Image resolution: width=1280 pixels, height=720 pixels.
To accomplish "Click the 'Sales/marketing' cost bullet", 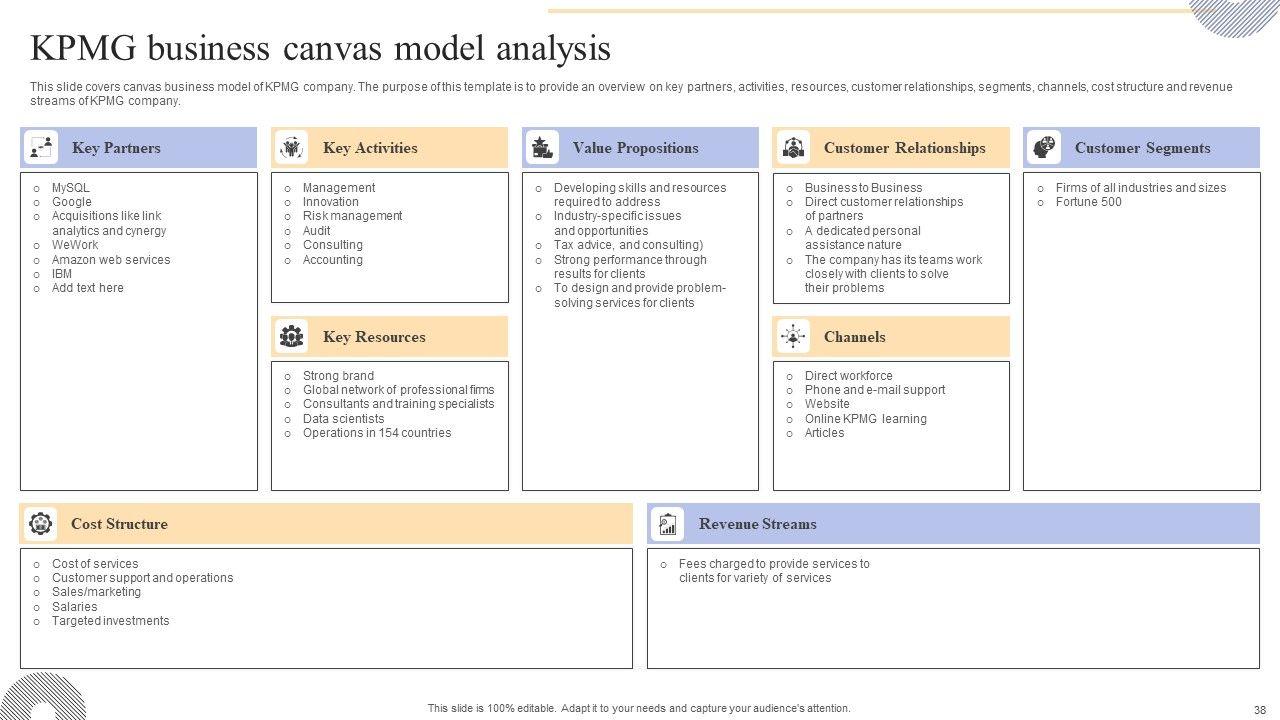I will (x=97, y=592).
